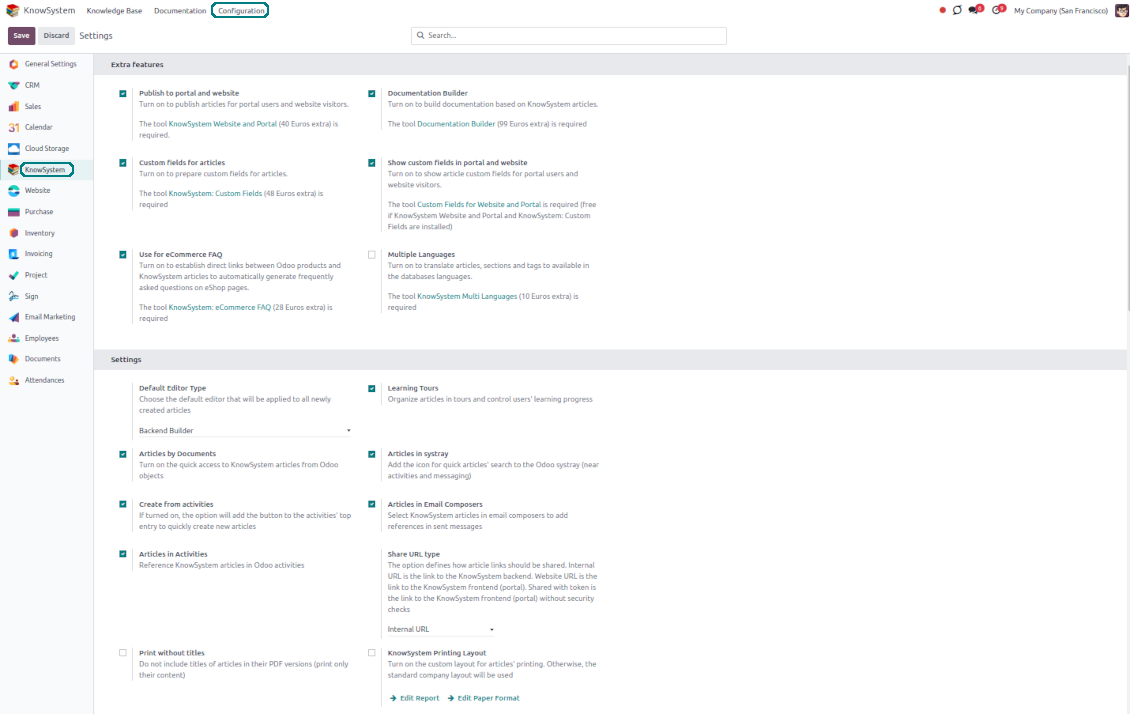Uncheck the Learning Tours option
Screen dimensions: 1130x714
pyautogui.click(x=372, y=389)
